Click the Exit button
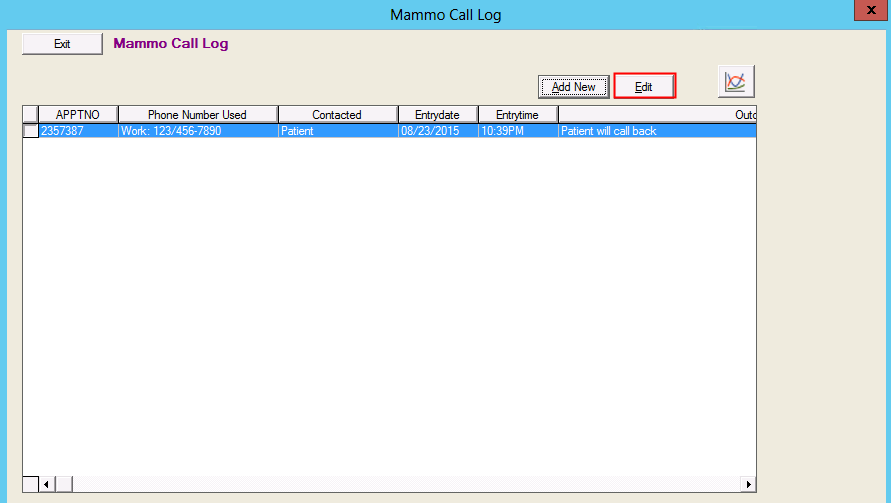 [x=62, y=44]
